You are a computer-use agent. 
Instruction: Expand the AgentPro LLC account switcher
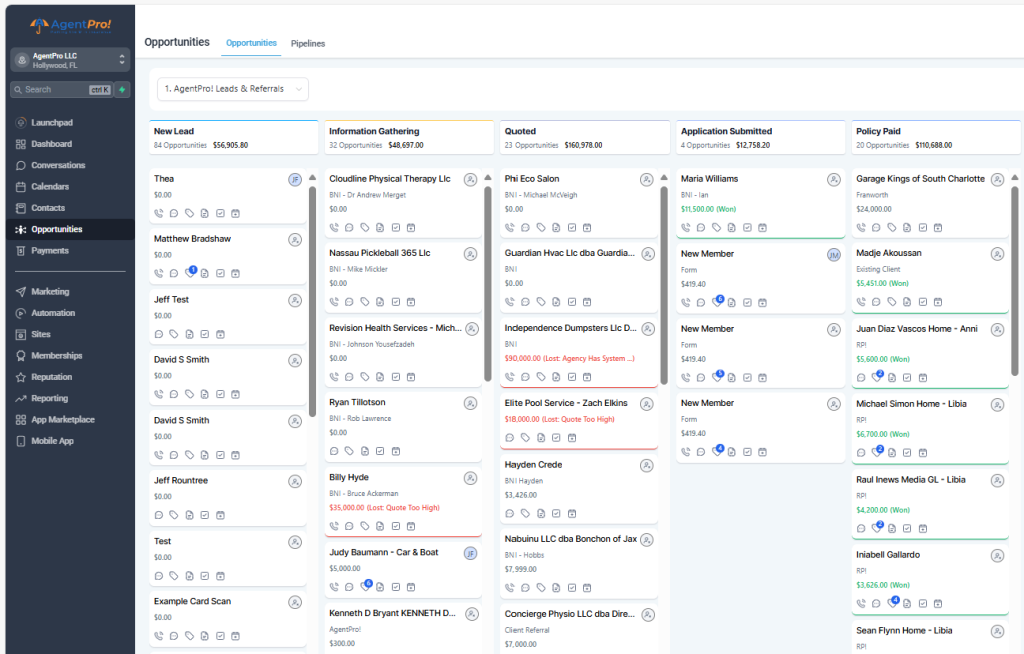pyautogui.click(x=71, y=60)
